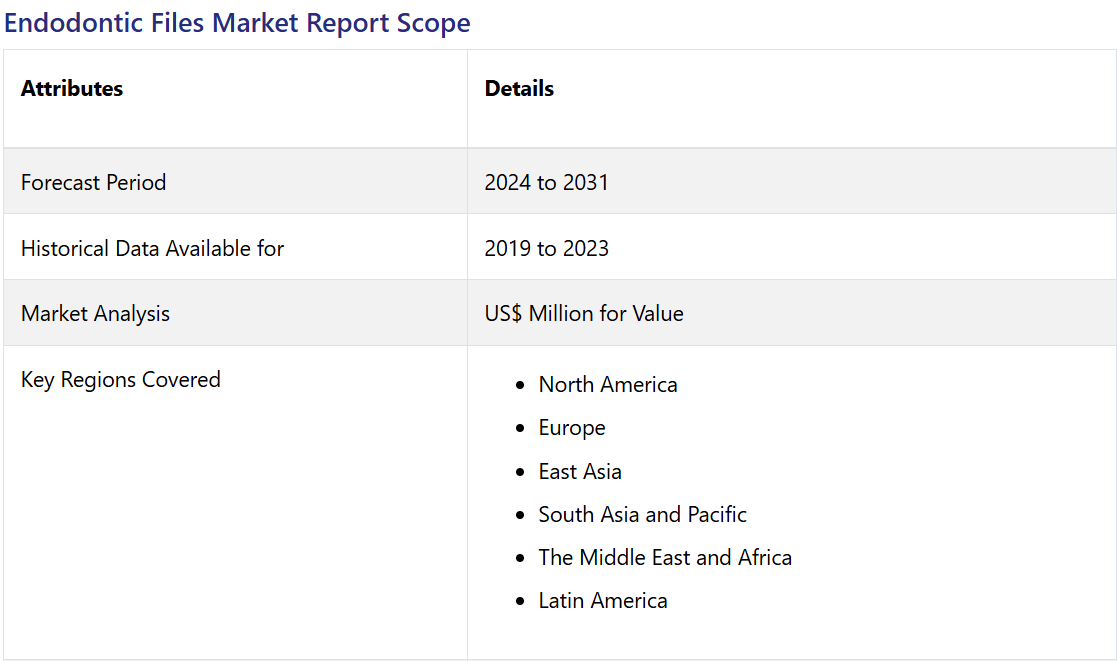Select the Key Regions Covered label
The width and height of the screenshot is (1117, 661).
click(120, 379)
